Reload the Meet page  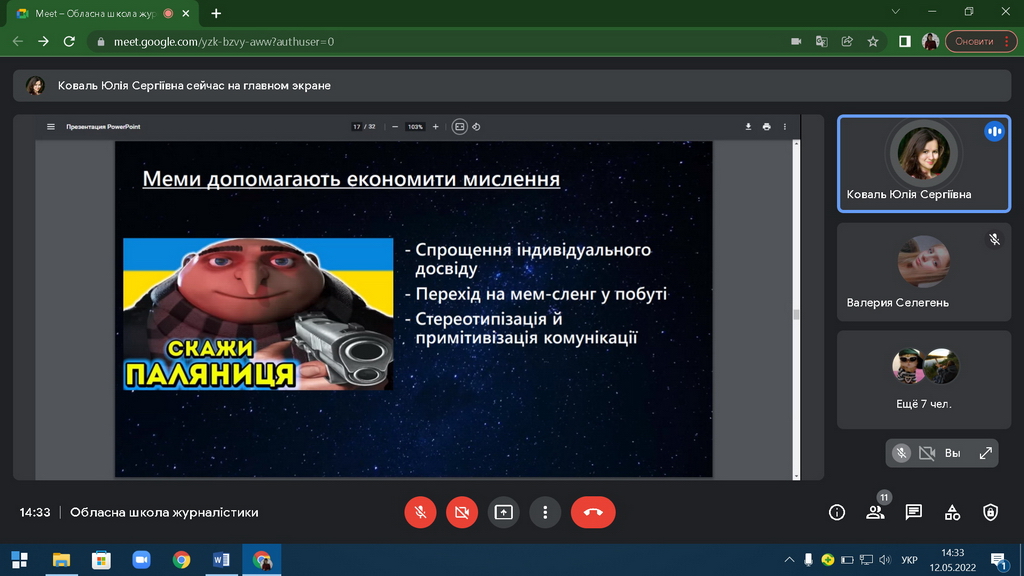point(69,41)
